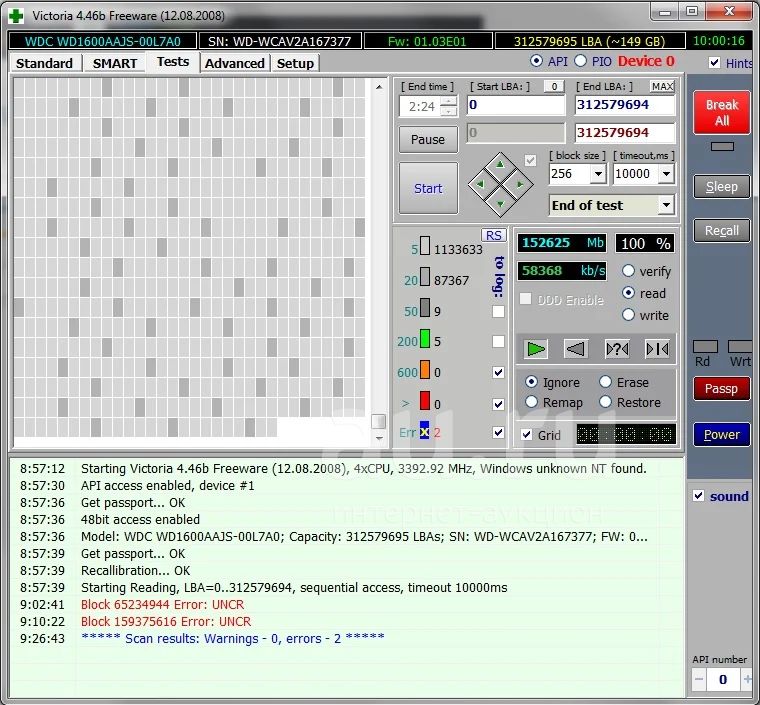Screen dimensions: 760x705
Task: Select the Remap radio option
Action: [531, 402]
